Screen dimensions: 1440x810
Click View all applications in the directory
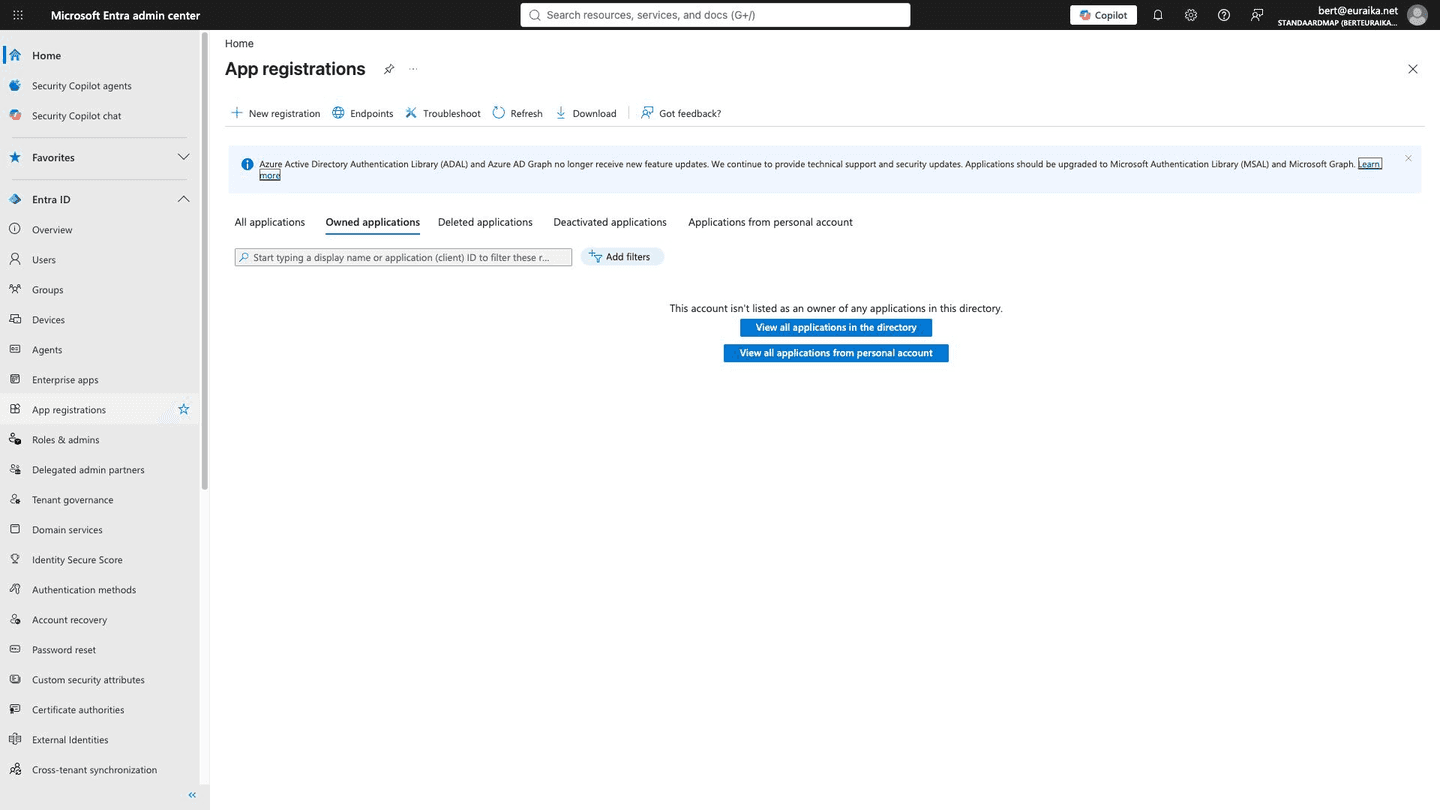pos(836,328)
